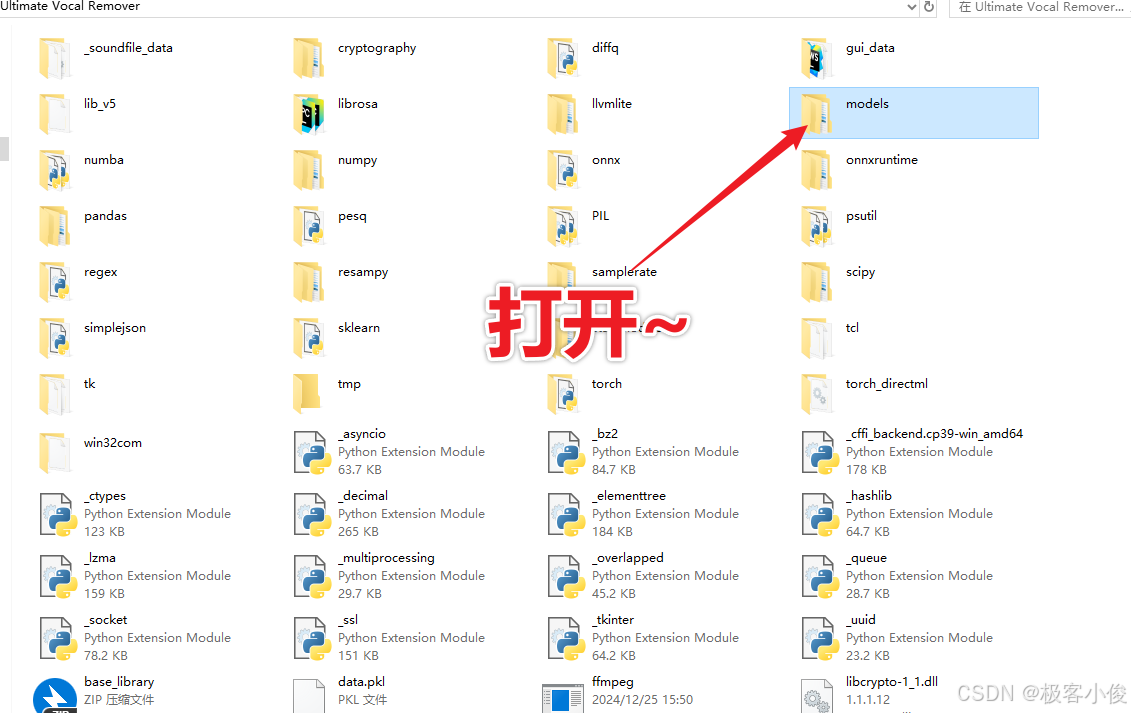1131x713 pixels.
Task: Expand the address bar history dropdown
Action: (912, 7)
